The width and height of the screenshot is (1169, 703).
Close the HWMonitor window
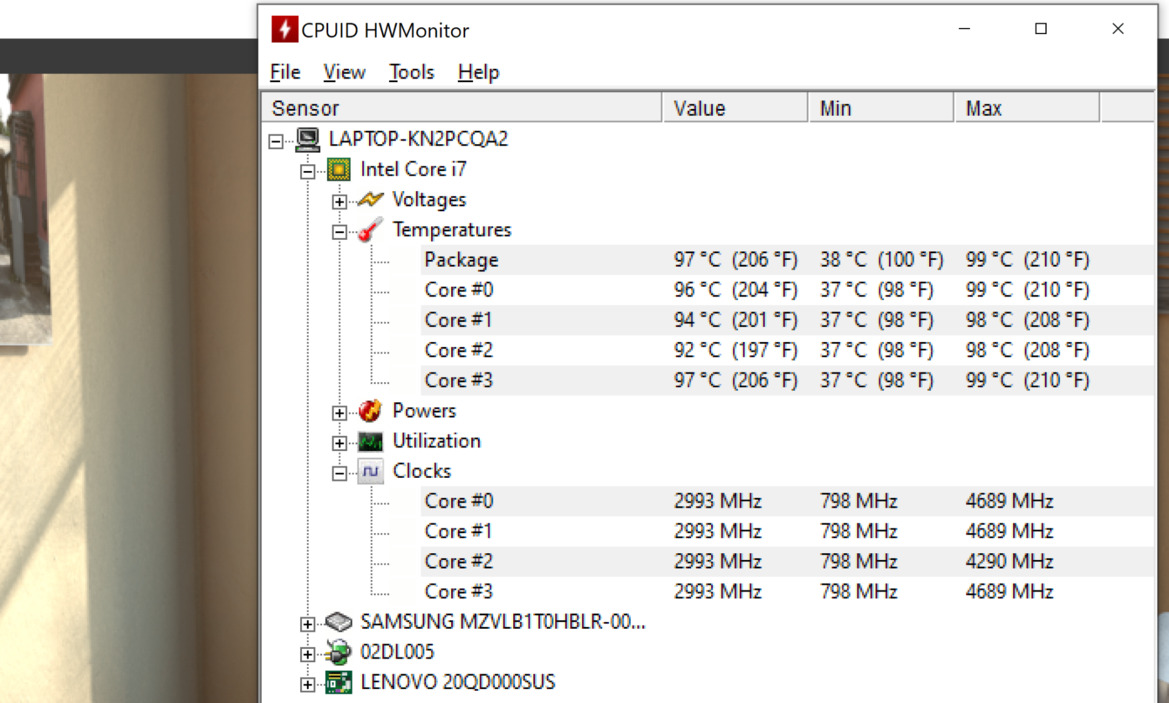[1118, 28]
